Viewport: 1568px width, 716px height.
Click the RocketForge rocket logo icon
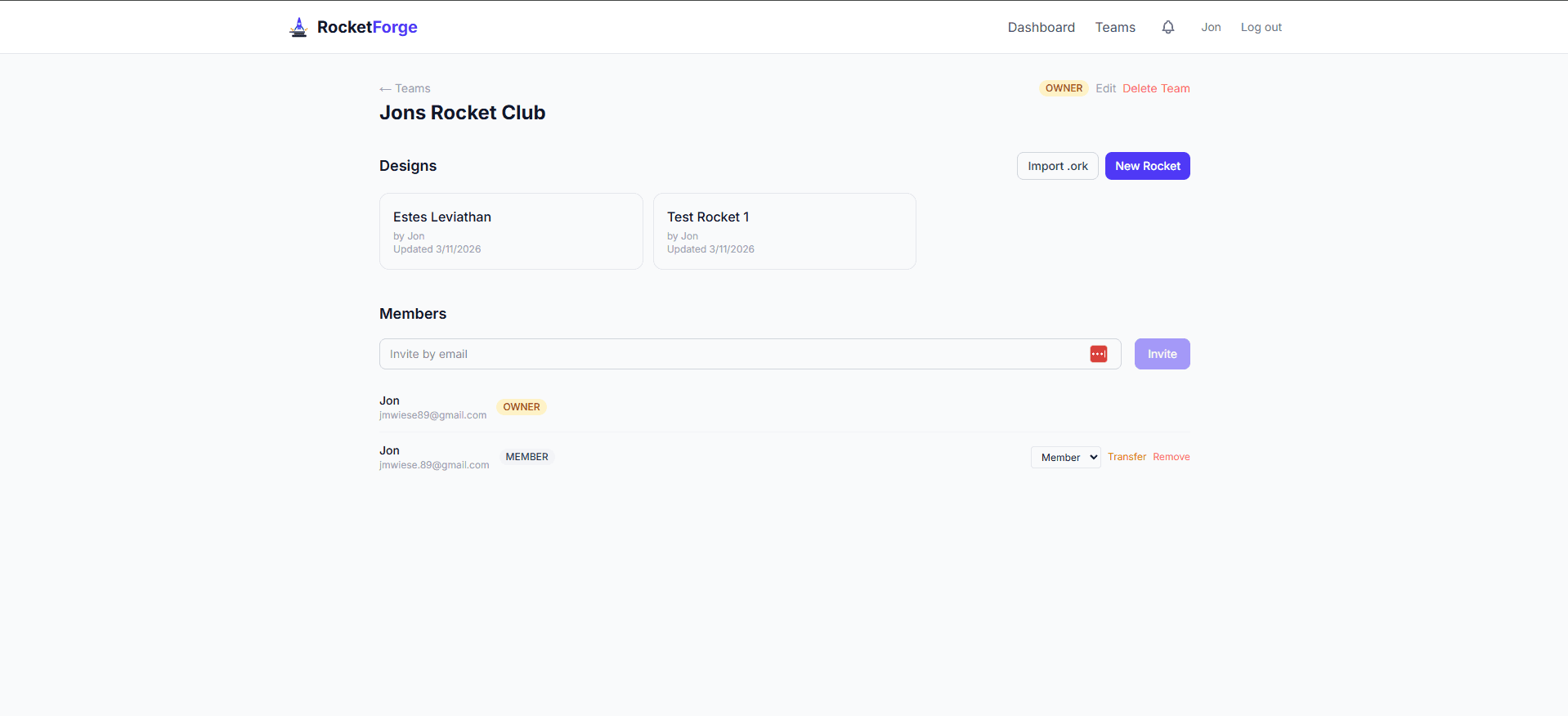pyautogui.click(x=298, y=27)
